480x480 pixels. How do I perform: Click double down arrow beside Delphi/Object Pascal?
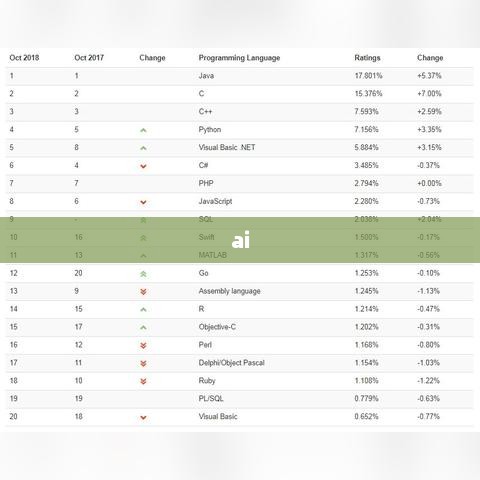(143, 363)
